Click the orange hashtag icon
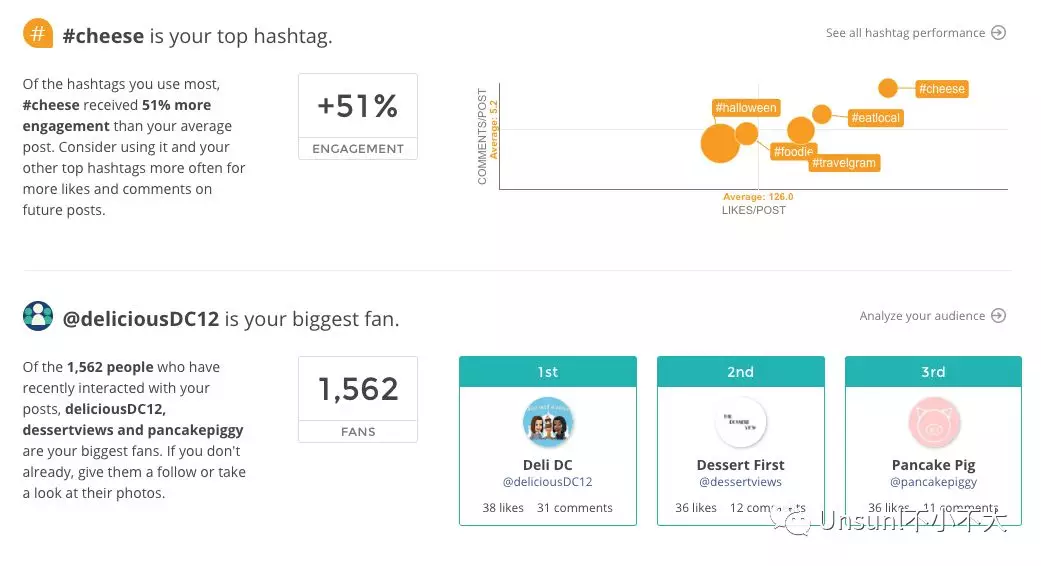Screen dimensions: 1041x566 (x=37, y=35)
